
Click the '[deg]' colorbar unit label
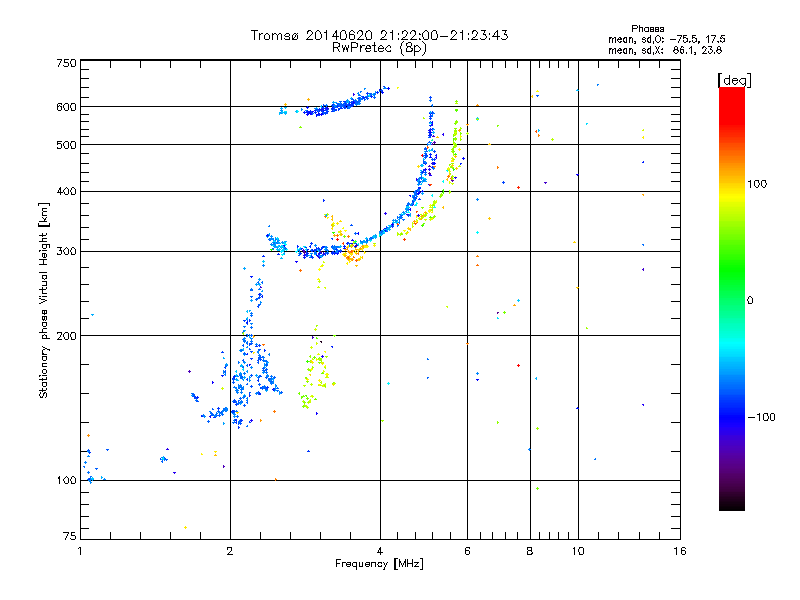pyautogui.click(x=734, y=80)
